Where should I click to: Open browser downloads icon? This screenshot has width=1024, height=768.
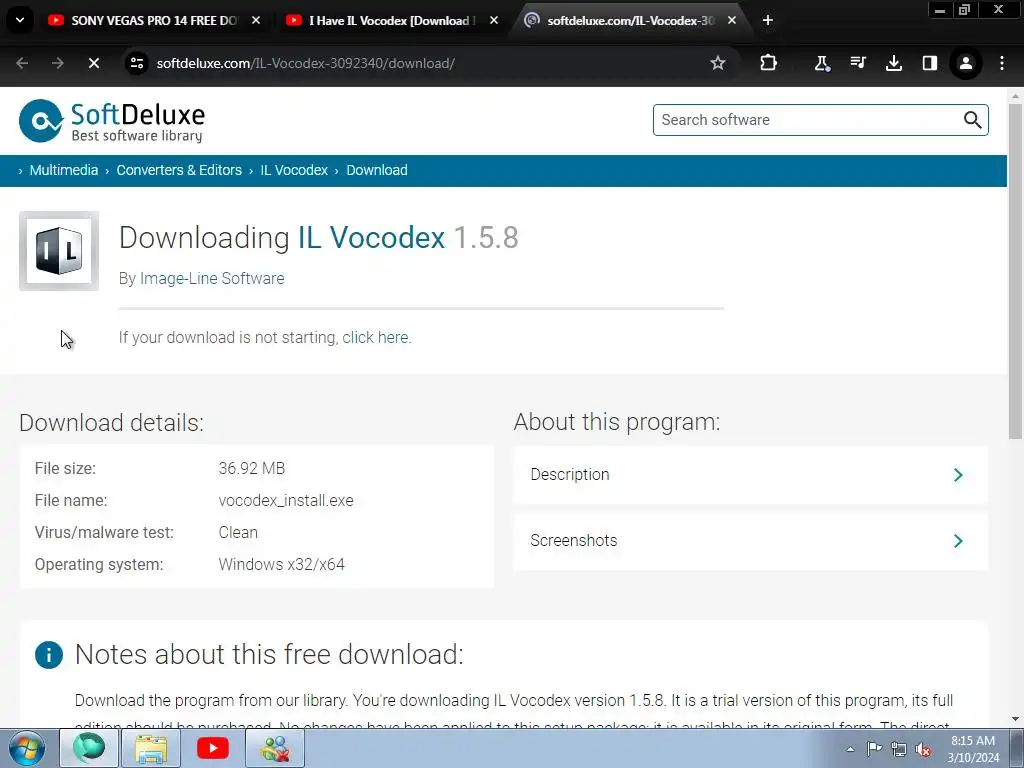[894, 63]
